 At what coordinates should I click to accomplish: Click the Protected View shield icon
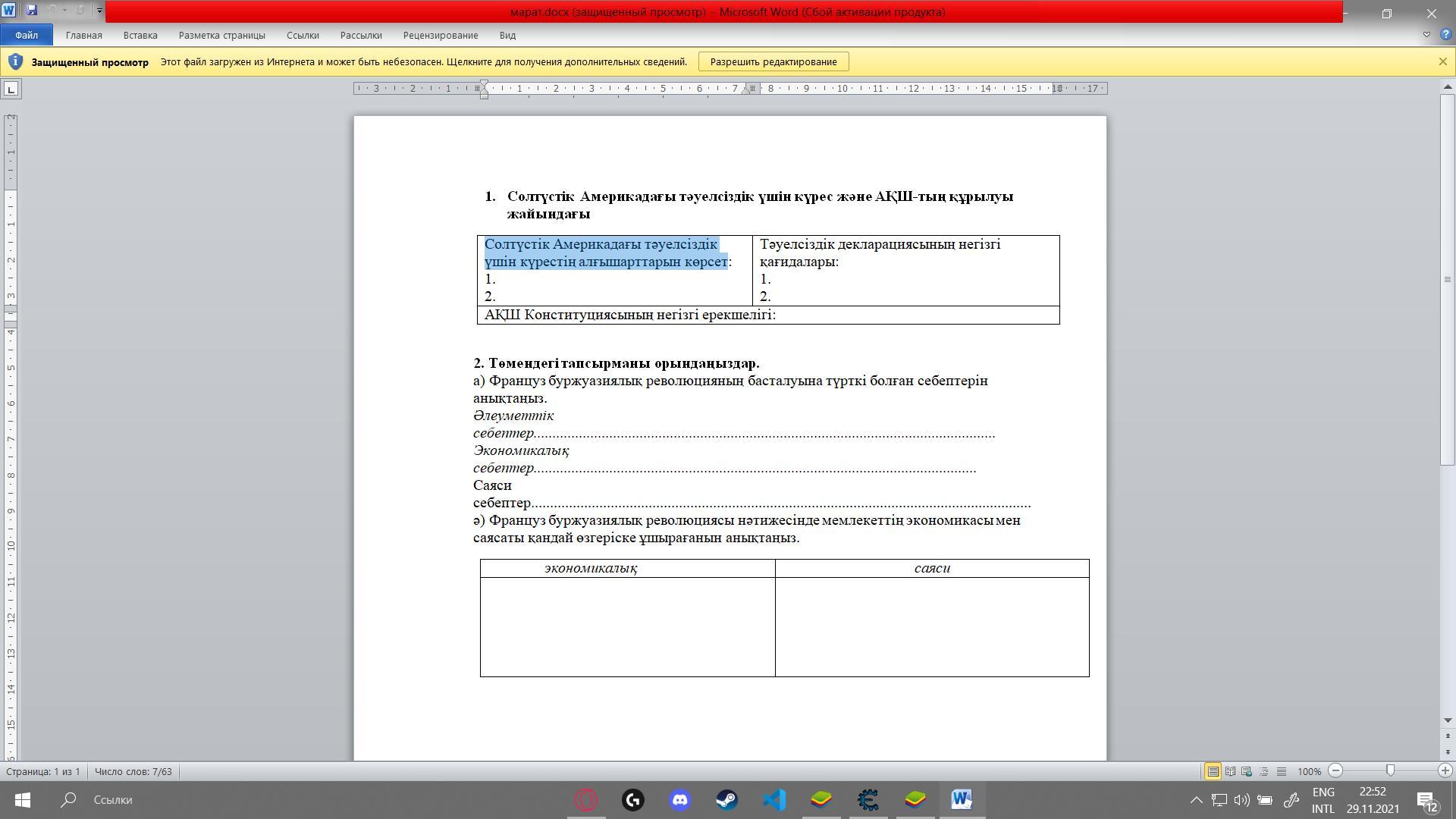pos(15,61)
